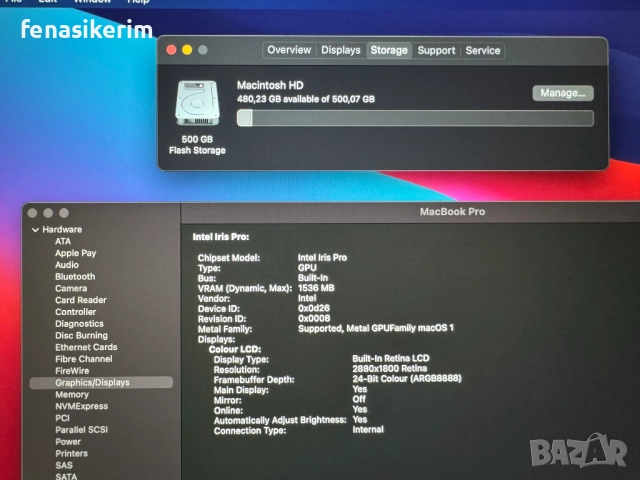Open Parallel SCSI entry
The height and width of the screenshot is (480, 640).
tap(82, 430)
